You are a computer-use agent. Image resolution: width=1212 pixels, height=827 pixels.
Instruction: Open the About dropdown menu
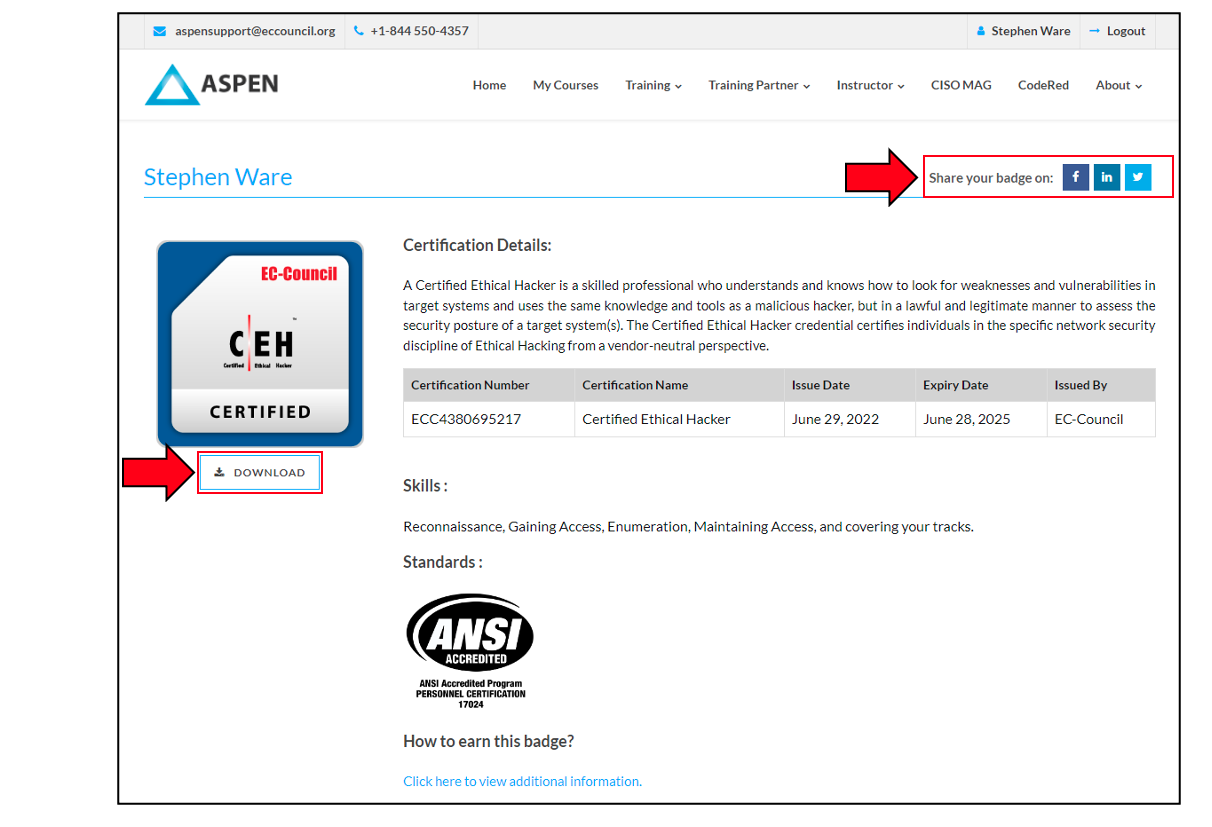pyautogui.click(x=1117, y=85)
